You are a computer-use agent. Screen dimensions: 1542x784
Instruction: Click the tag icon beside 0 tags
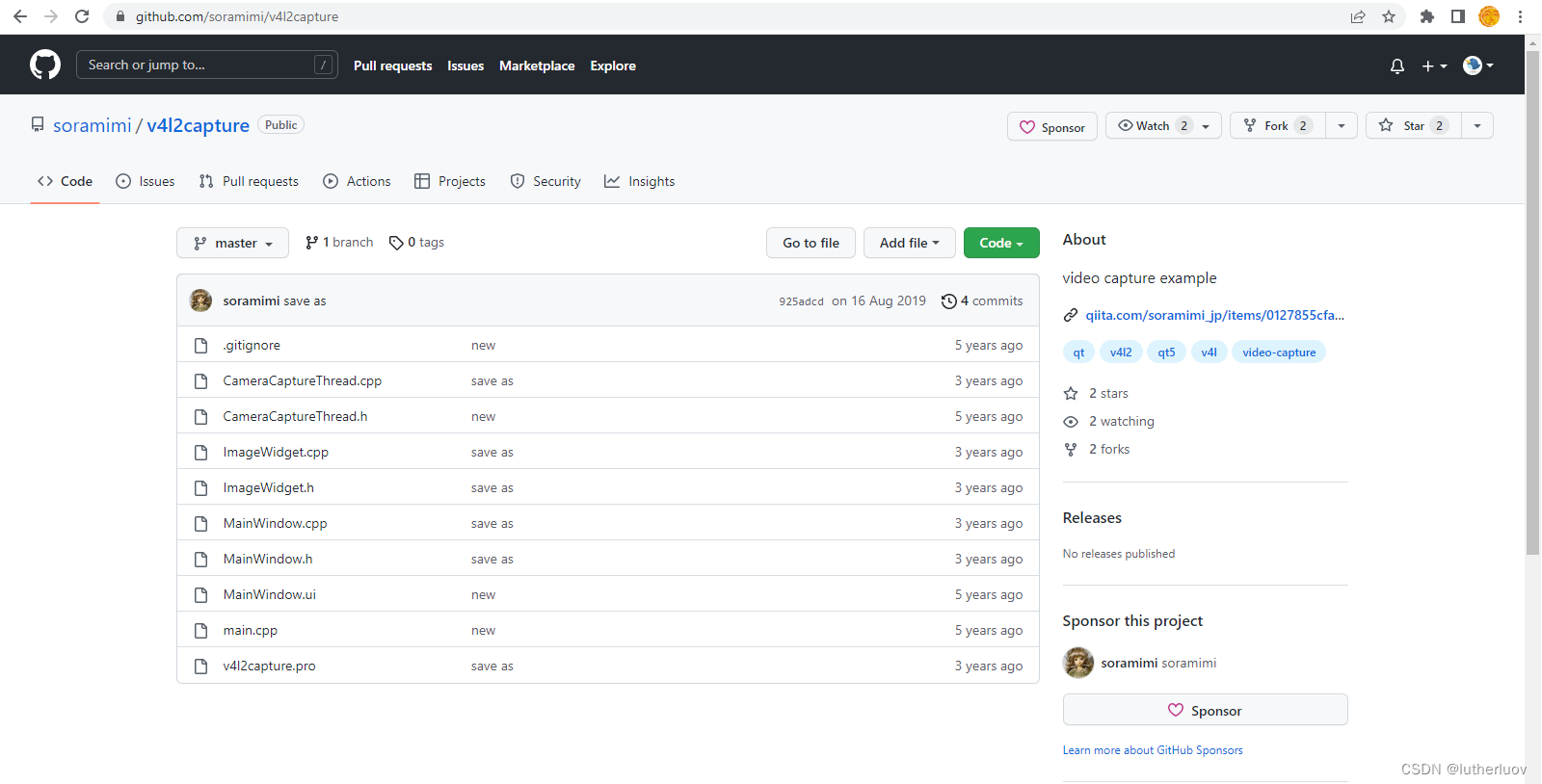[x=396, y=243]
